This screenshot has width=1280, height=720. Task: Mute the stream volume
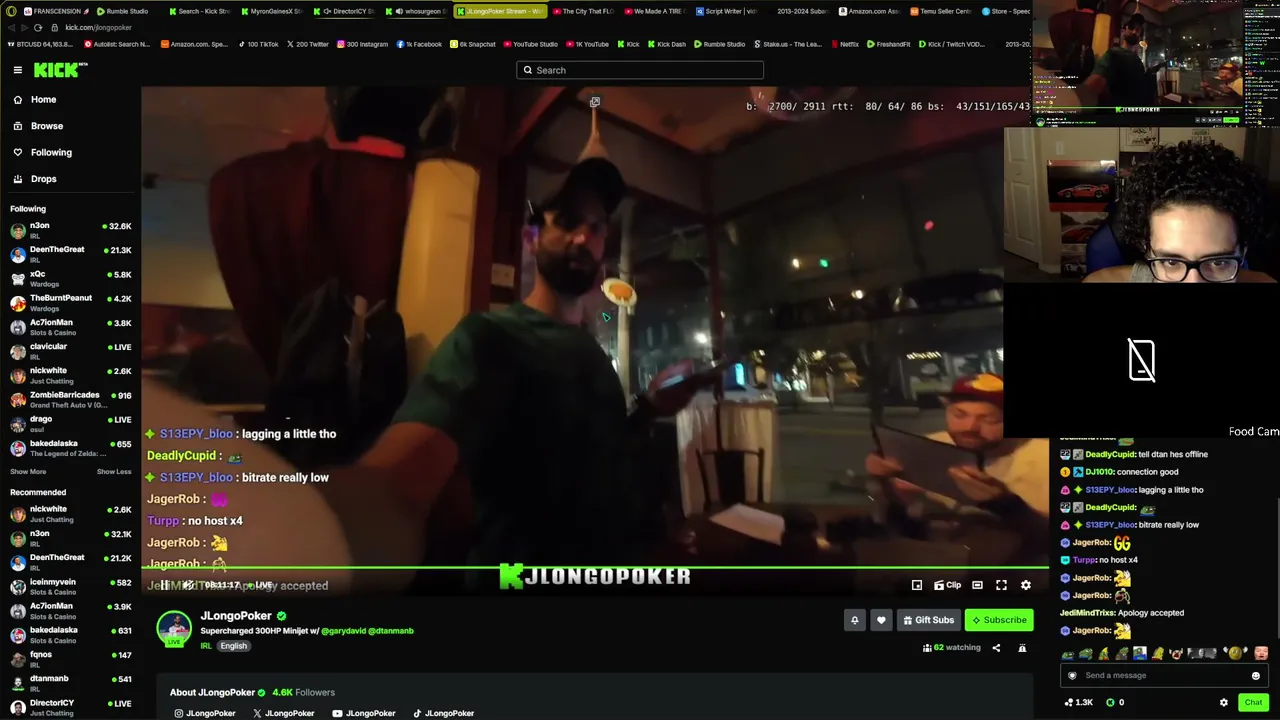187,585
